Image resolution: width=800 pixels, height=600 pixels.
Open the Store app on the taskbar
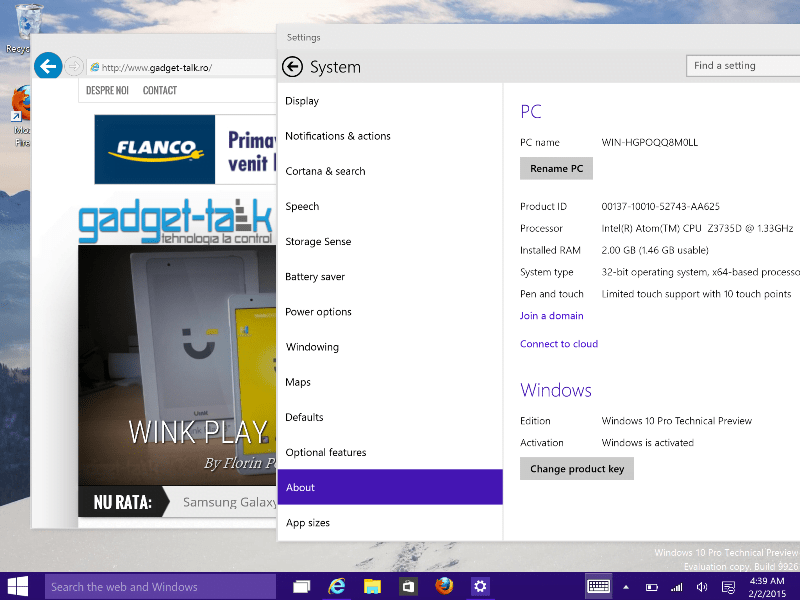(x=408, y=587)
